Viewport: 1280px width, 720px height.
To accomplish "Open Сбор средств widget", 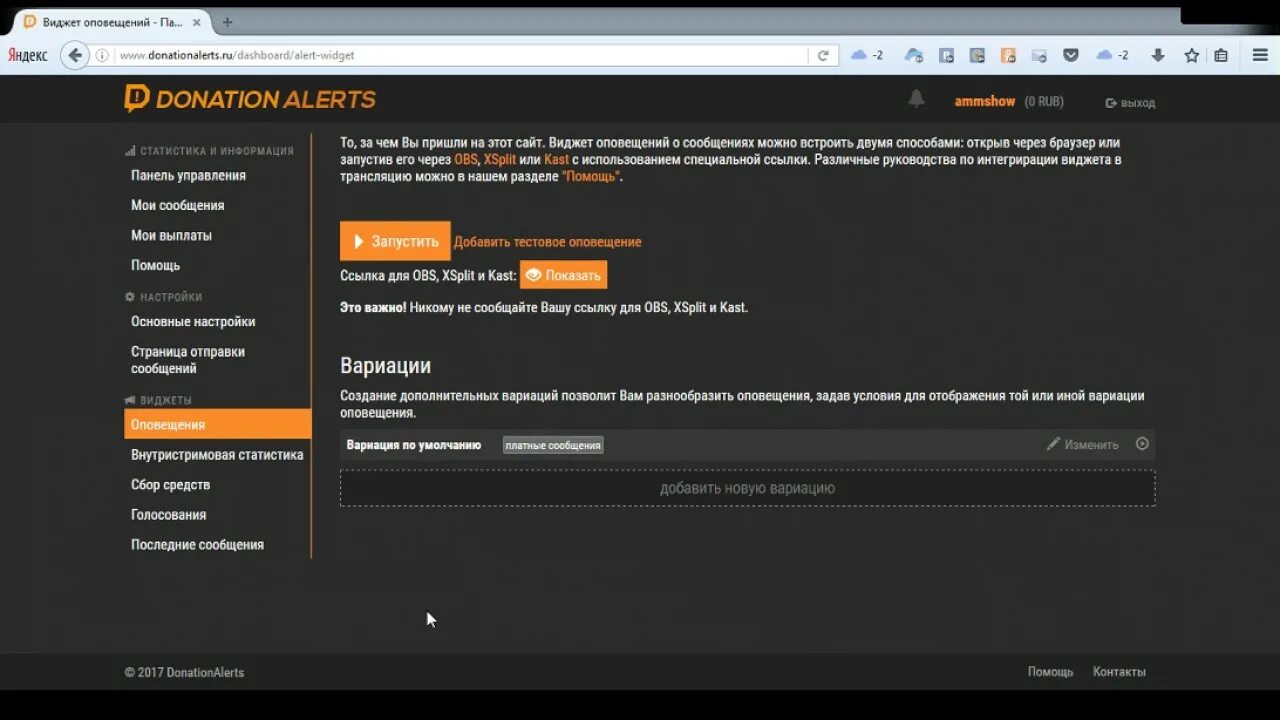I will tap(170, 484).
